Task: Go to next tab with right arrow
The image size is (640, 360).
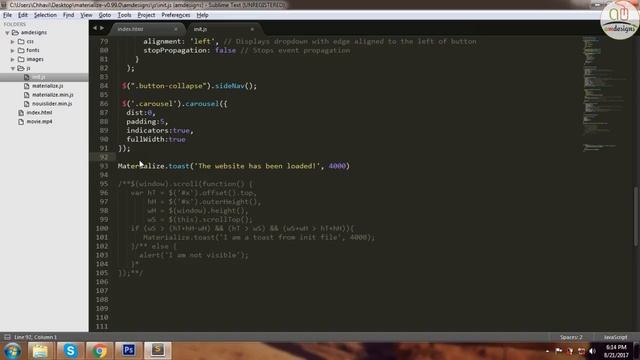Action: tap(102, 28)
